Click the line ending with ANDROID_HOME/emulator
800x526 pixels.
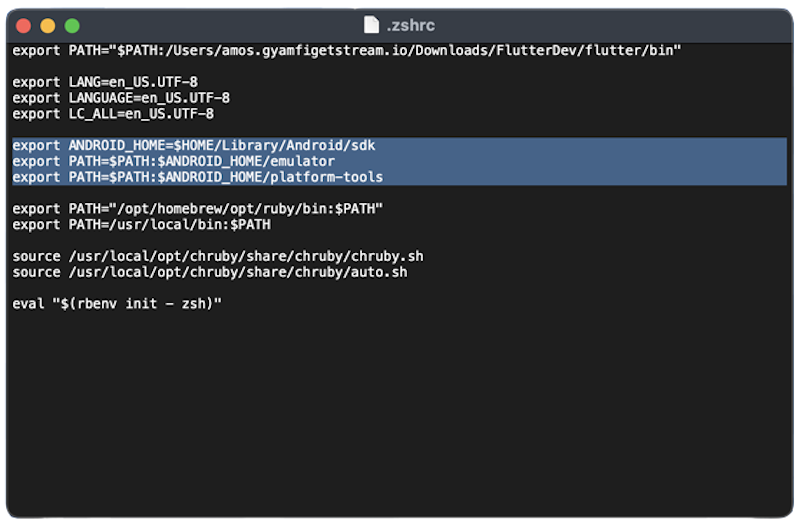point(173,161)
